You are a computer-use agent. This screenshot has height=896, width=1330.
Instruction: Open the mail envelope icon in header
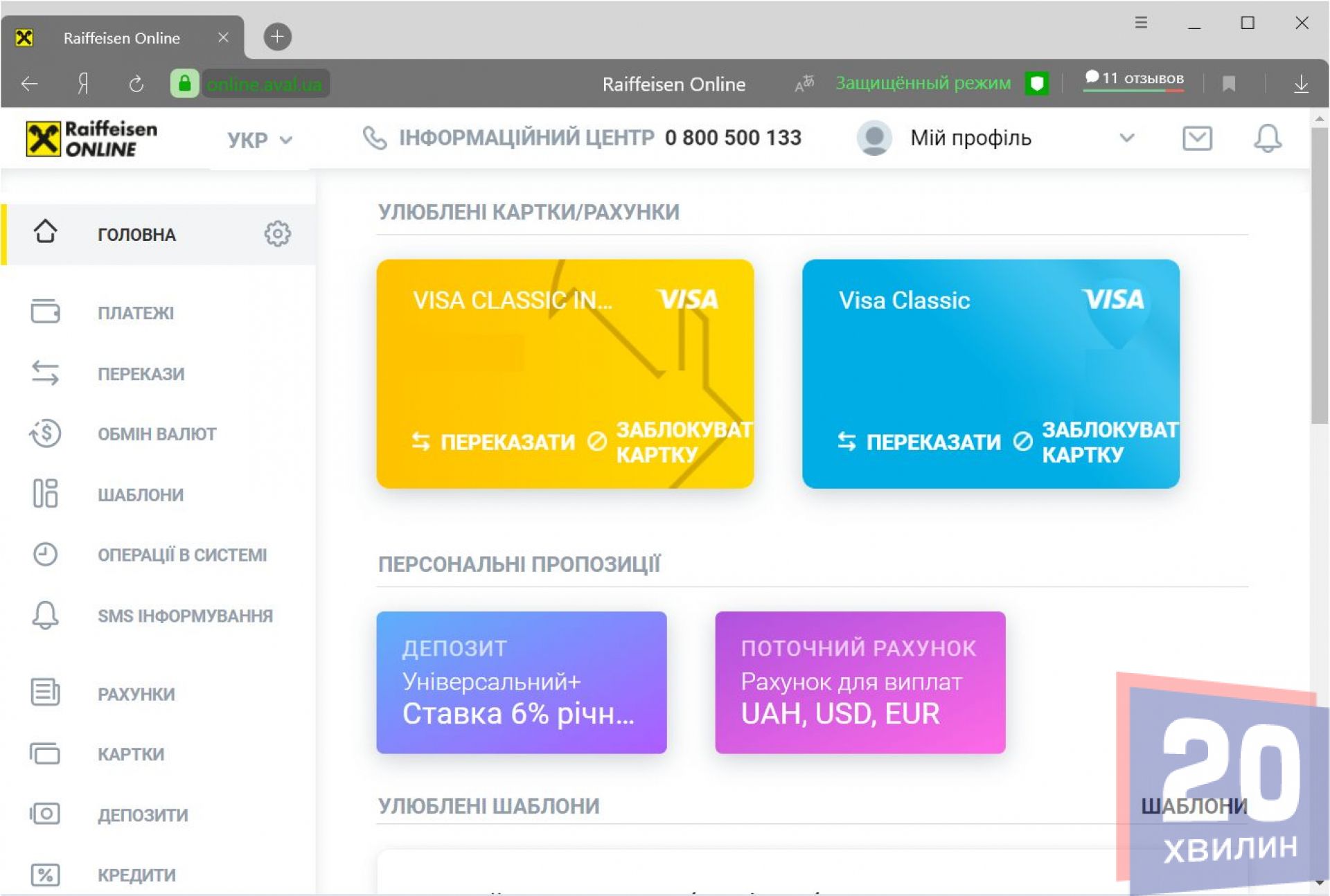pyautogui.click(x=1196, y=138)
